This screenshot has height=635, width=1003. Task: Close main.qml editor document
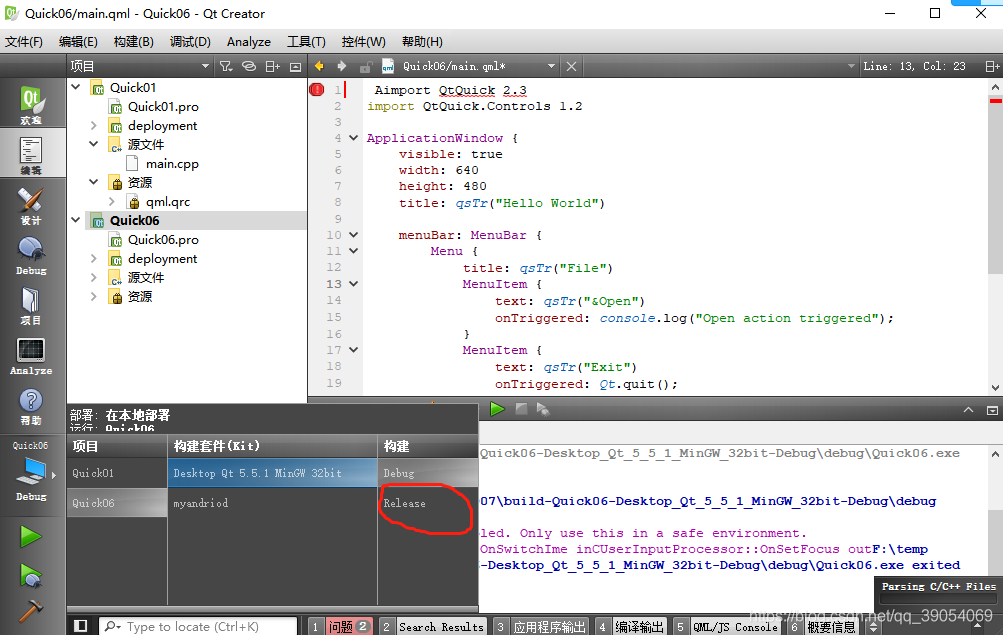click(x=571, y=67)
